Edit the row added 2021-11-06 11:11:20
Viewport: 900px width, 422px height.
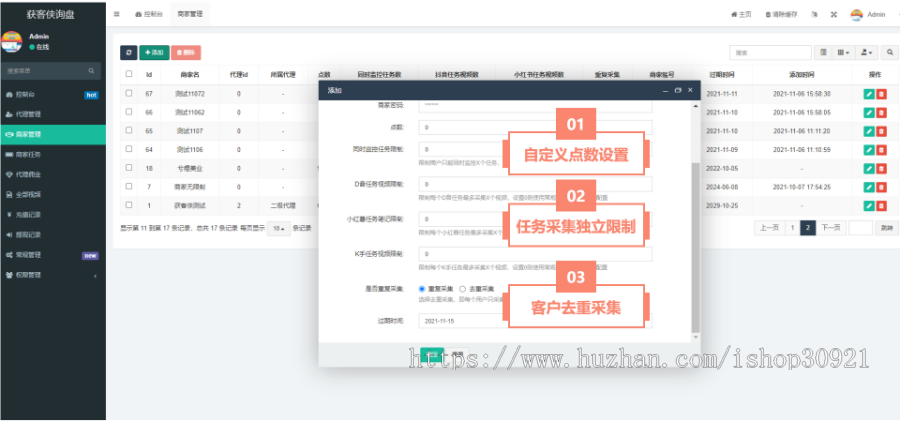[x=869, y=131]
